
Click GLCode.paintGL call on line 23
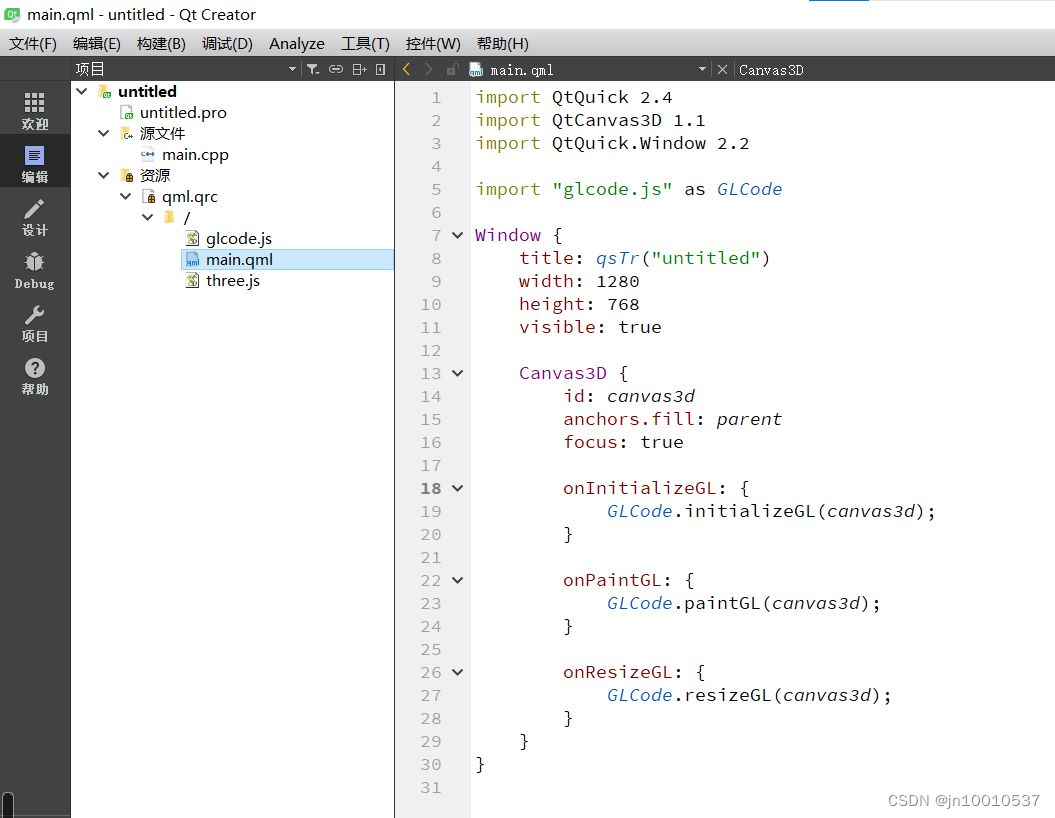(x=743, y=603)
